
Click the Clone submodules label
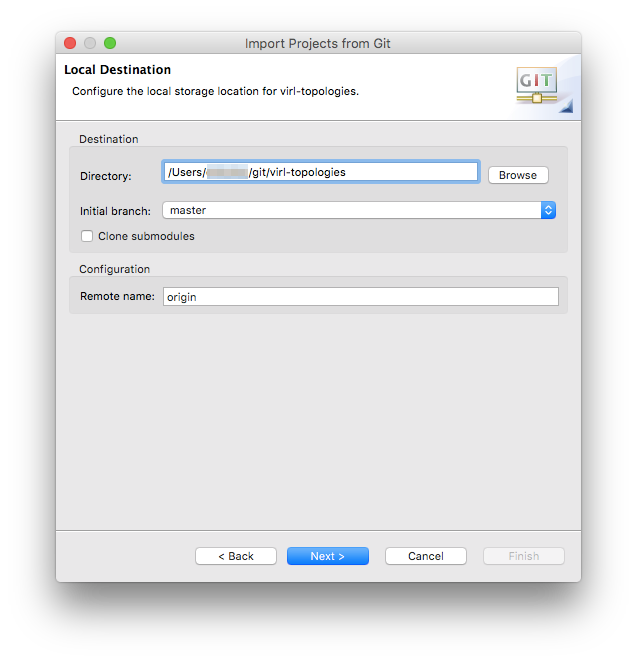pos(146,236)
